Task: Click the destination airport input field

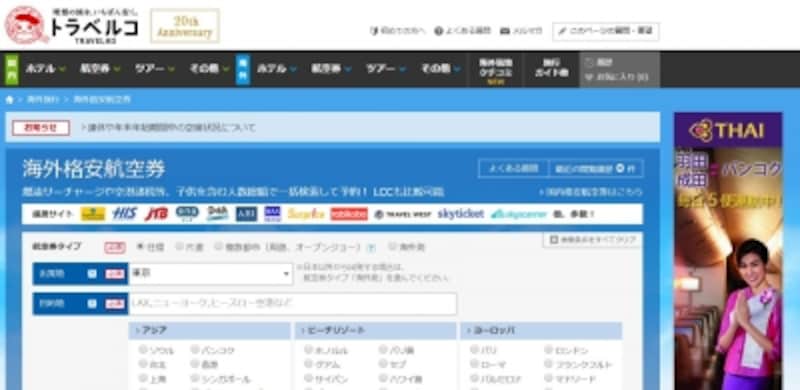Action: coord(293,304)
